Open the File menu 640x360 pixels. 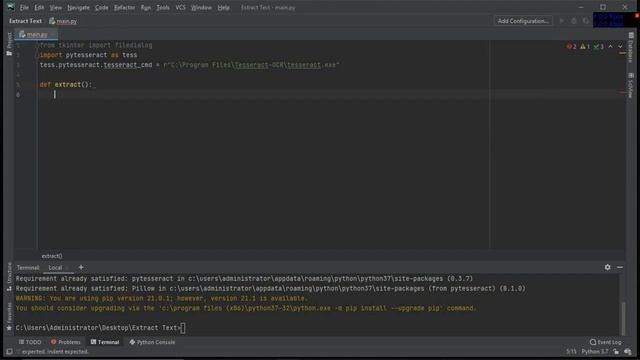[24, 7]
